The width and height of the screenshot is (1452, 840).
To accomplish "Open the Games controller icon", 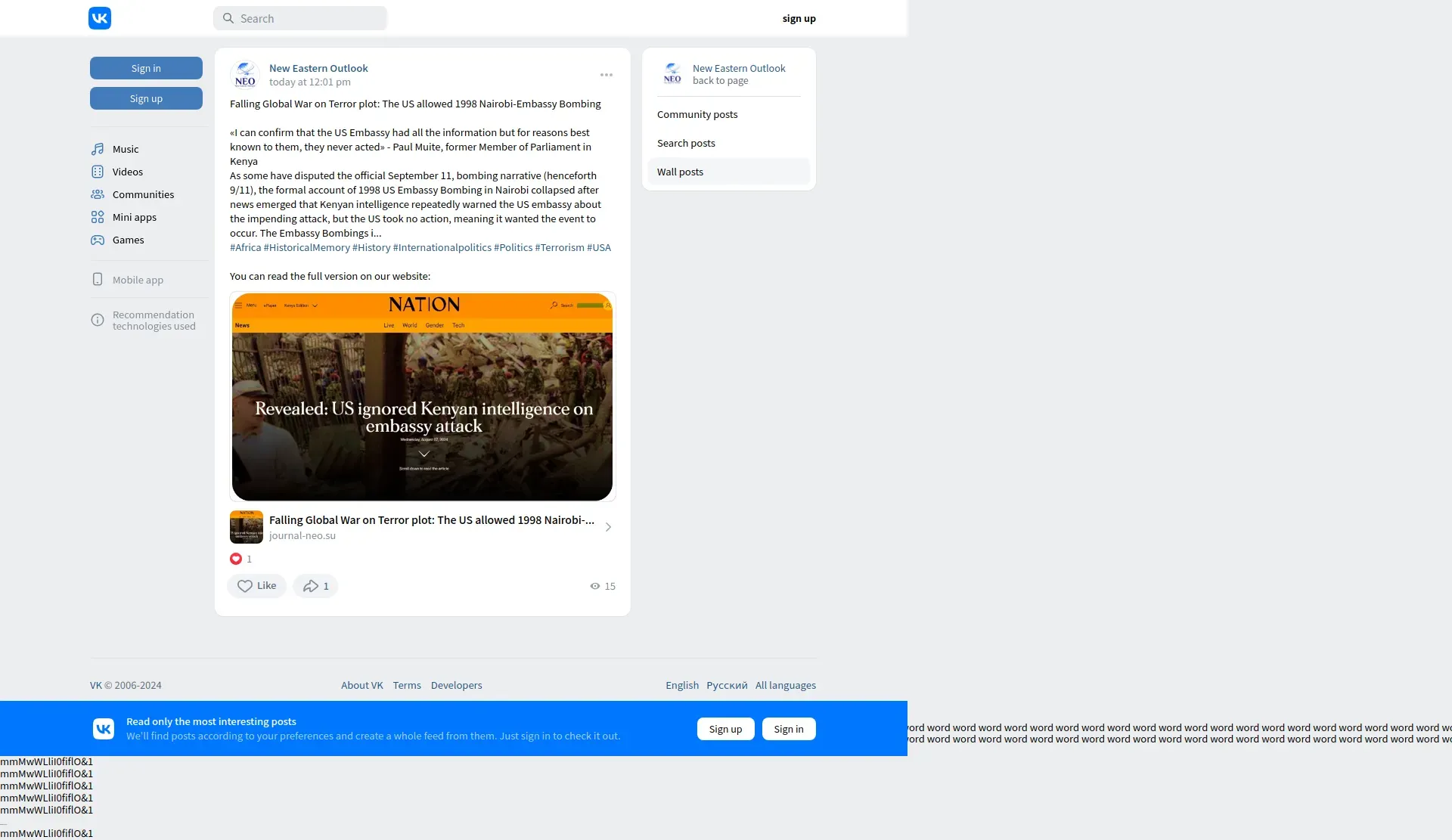I will [x=98, y=240].
